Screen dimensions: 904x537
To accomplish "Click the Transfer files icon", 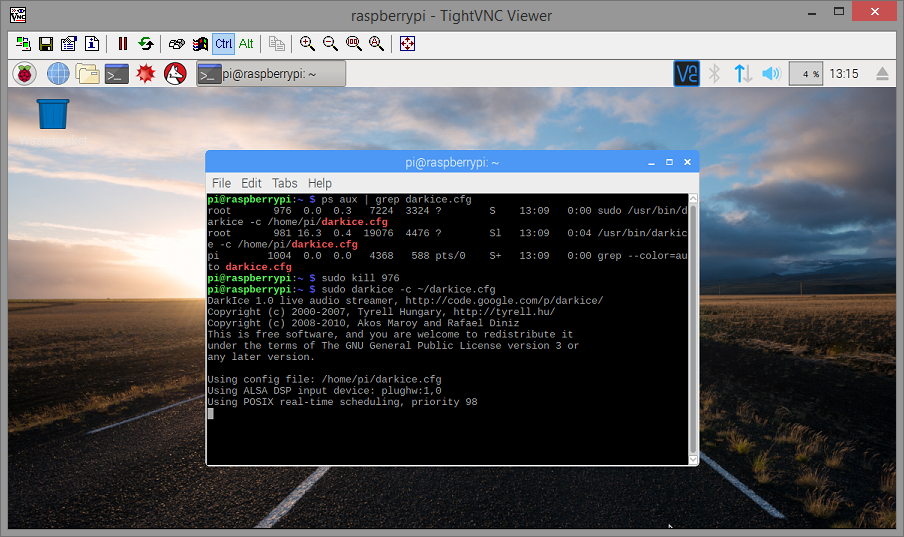I will (x=277, y=44).
